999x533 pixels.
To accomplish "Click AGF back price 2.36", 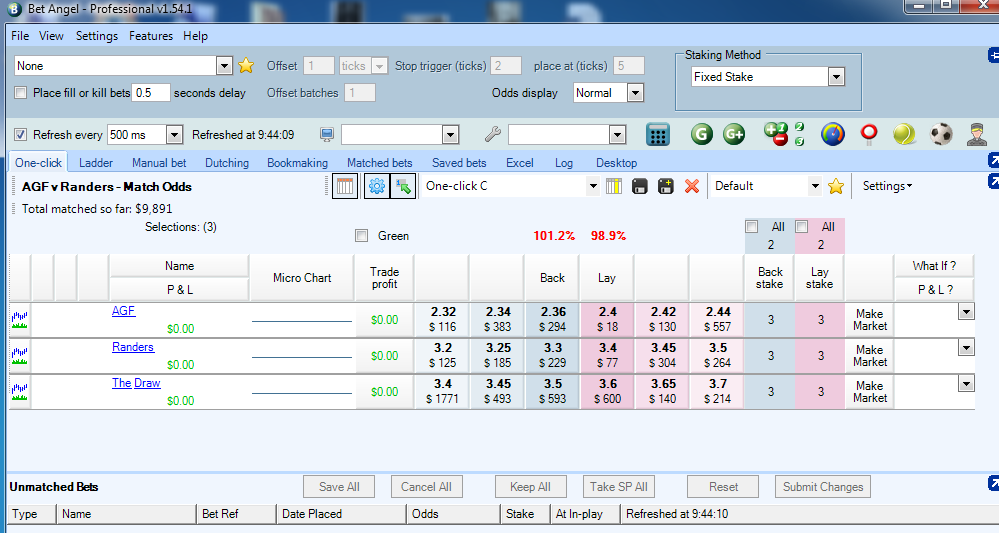I will tap(552, 319).
